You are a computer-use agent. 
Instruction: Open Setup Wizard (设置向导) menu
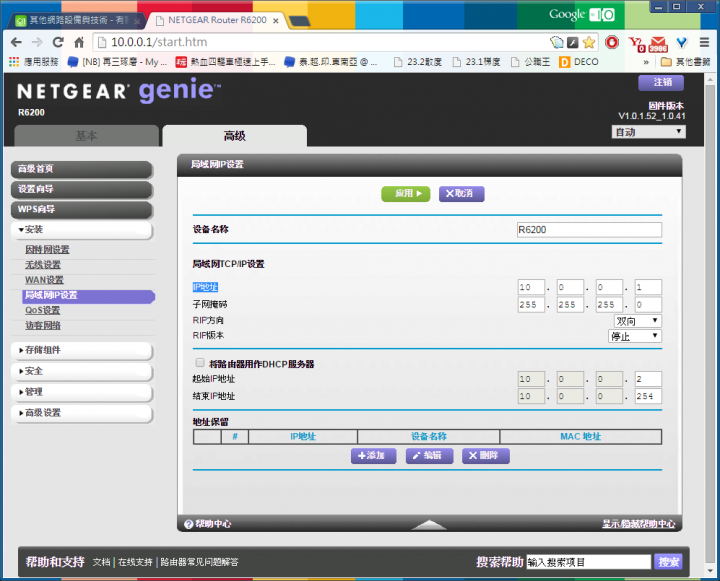tap(82, 189)
